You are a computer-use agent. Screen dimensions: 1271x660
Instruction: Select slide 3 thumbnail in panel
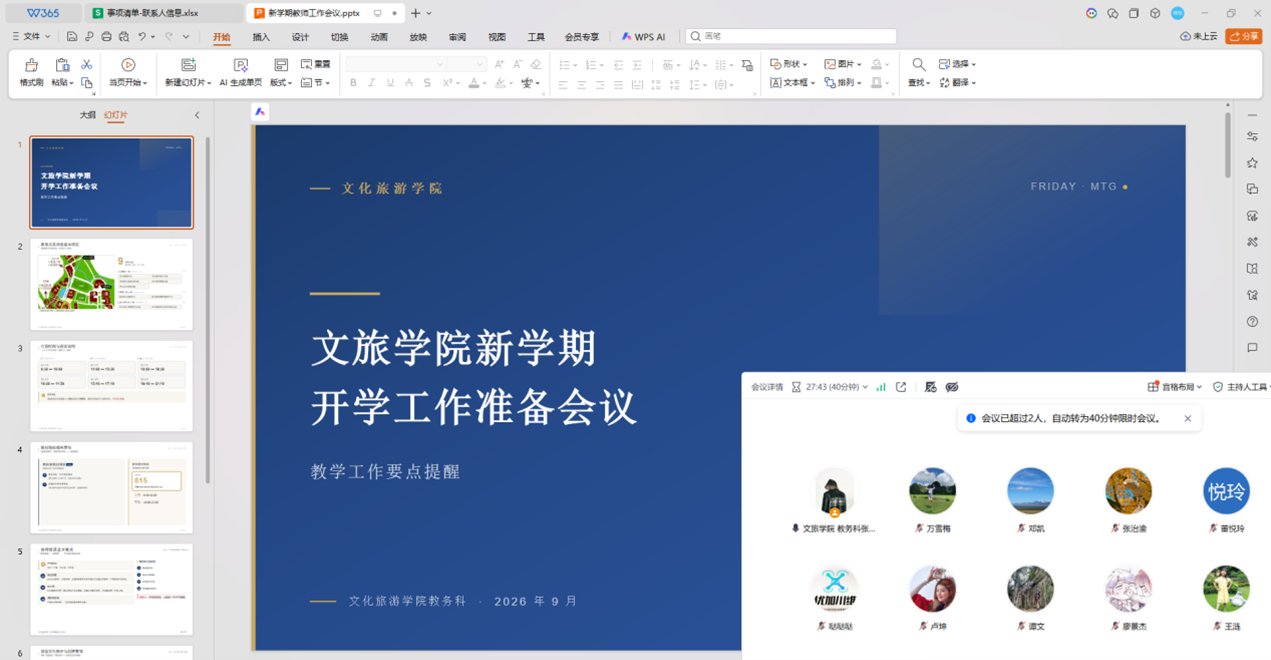[x=111, y=386]
